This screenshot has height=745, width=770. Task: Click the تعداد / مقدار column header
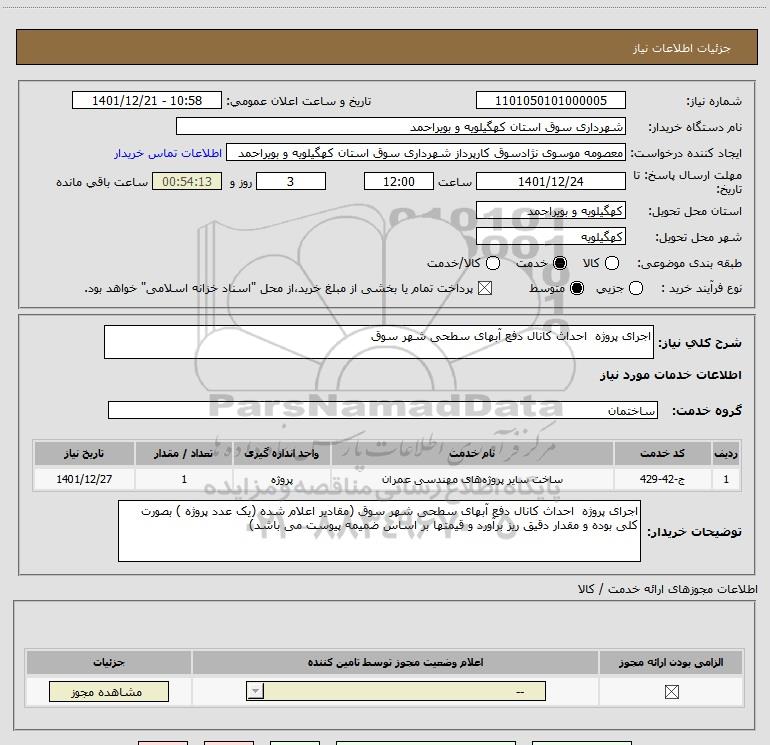pos(184,453)
